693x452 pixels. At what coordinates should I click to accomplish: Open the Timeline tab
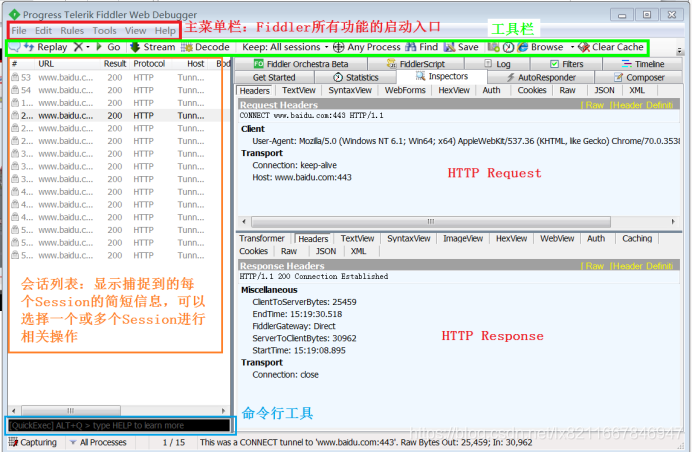[x=643, y=64]
